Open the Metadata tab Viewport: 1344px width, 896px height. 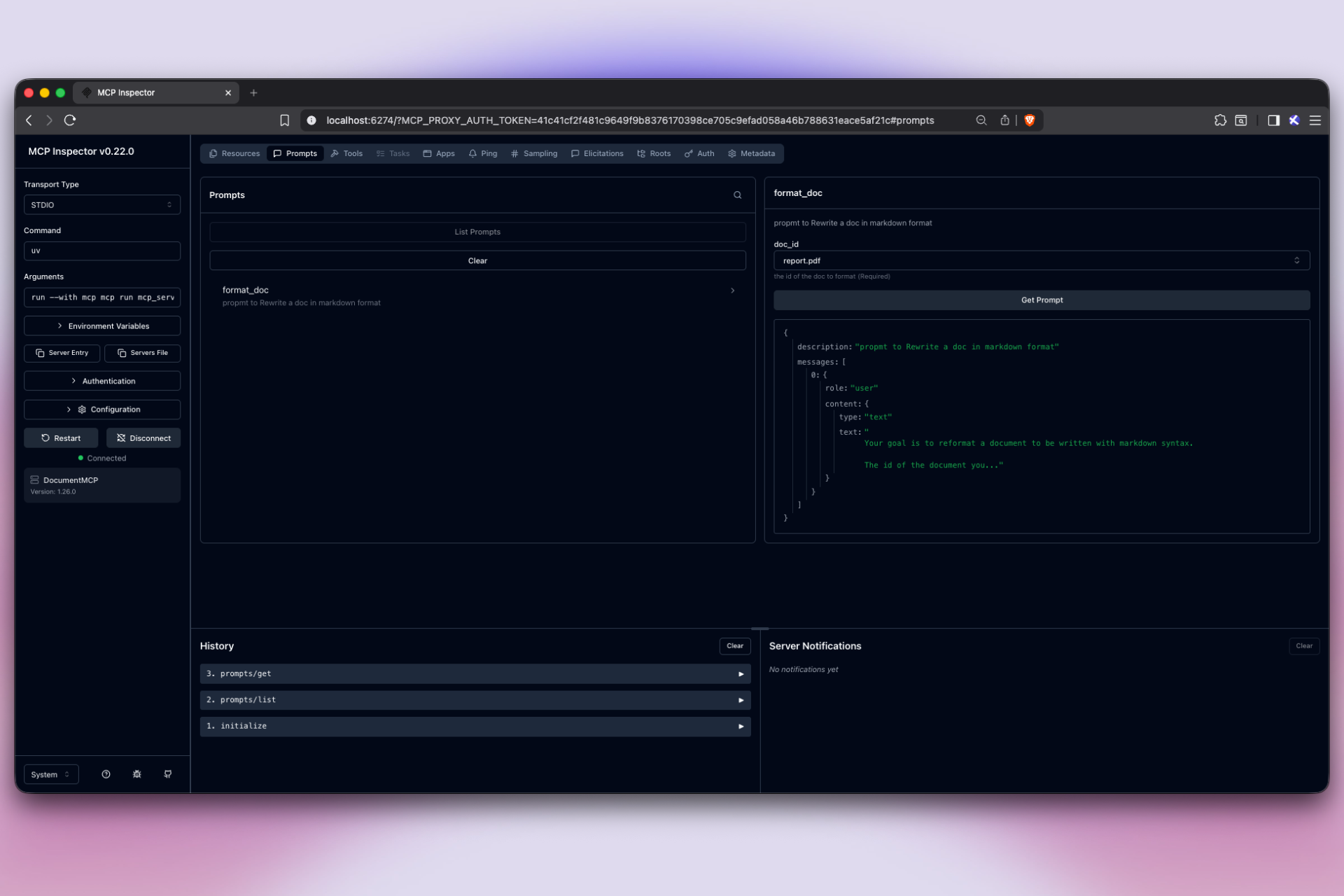tap(751, 153)
